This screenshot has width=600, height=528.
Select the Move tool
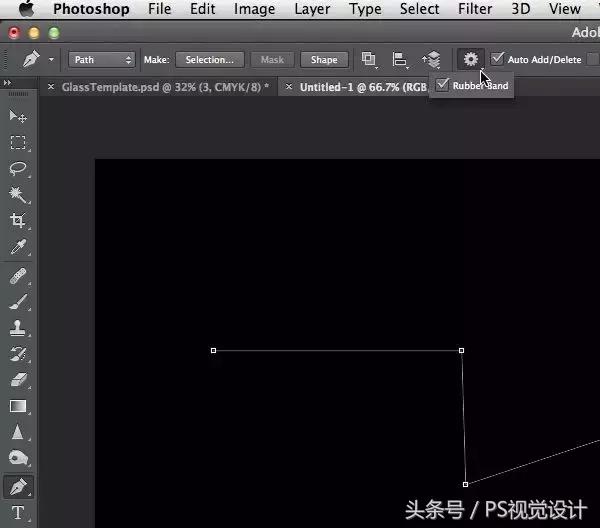[18, 116]
